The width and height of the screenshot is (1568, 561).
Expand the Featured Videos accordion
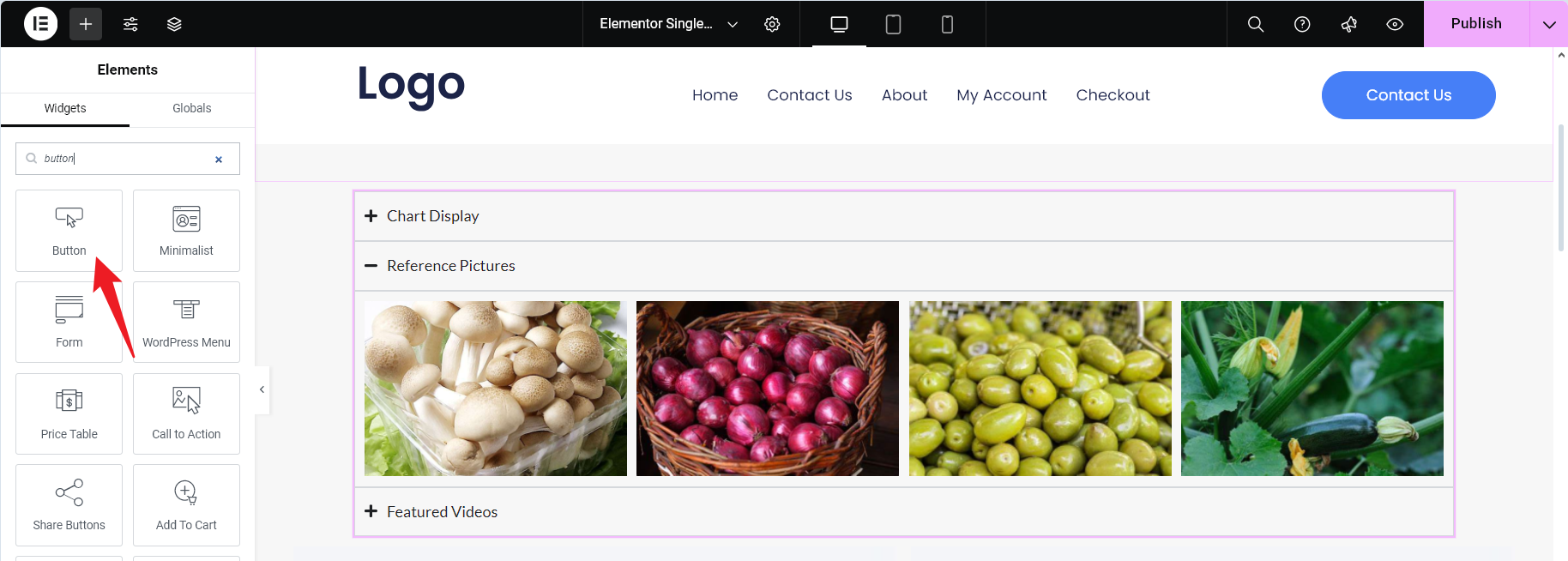pos(442,512)
